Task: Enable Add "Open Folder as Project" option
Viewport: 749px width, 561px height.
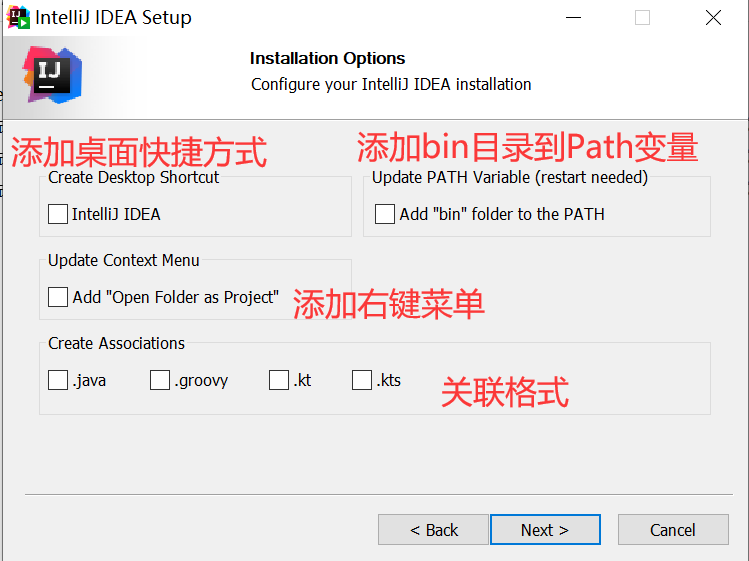Action: click(x=58, y=297)
